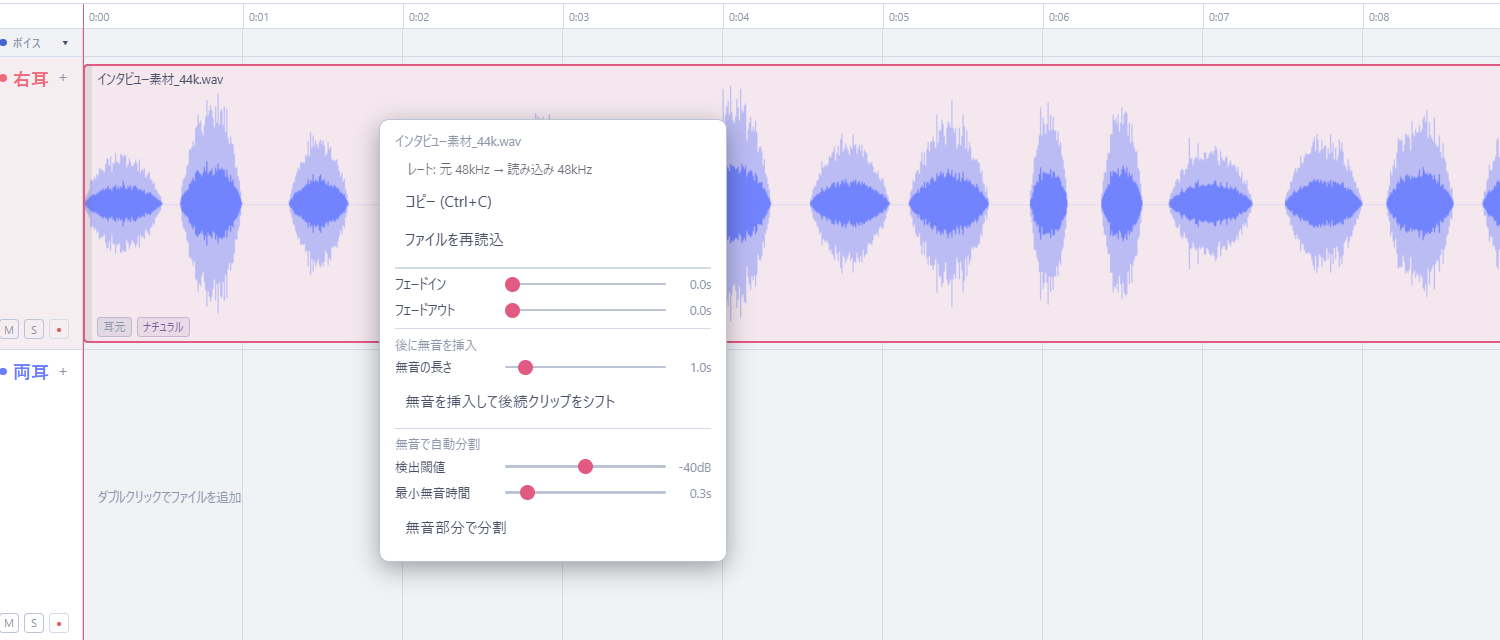Screen dimensions: 1500x640
Task: Click the レート: 元 48kHz → 読み込み 48kHz line
Action: (499, 170)
